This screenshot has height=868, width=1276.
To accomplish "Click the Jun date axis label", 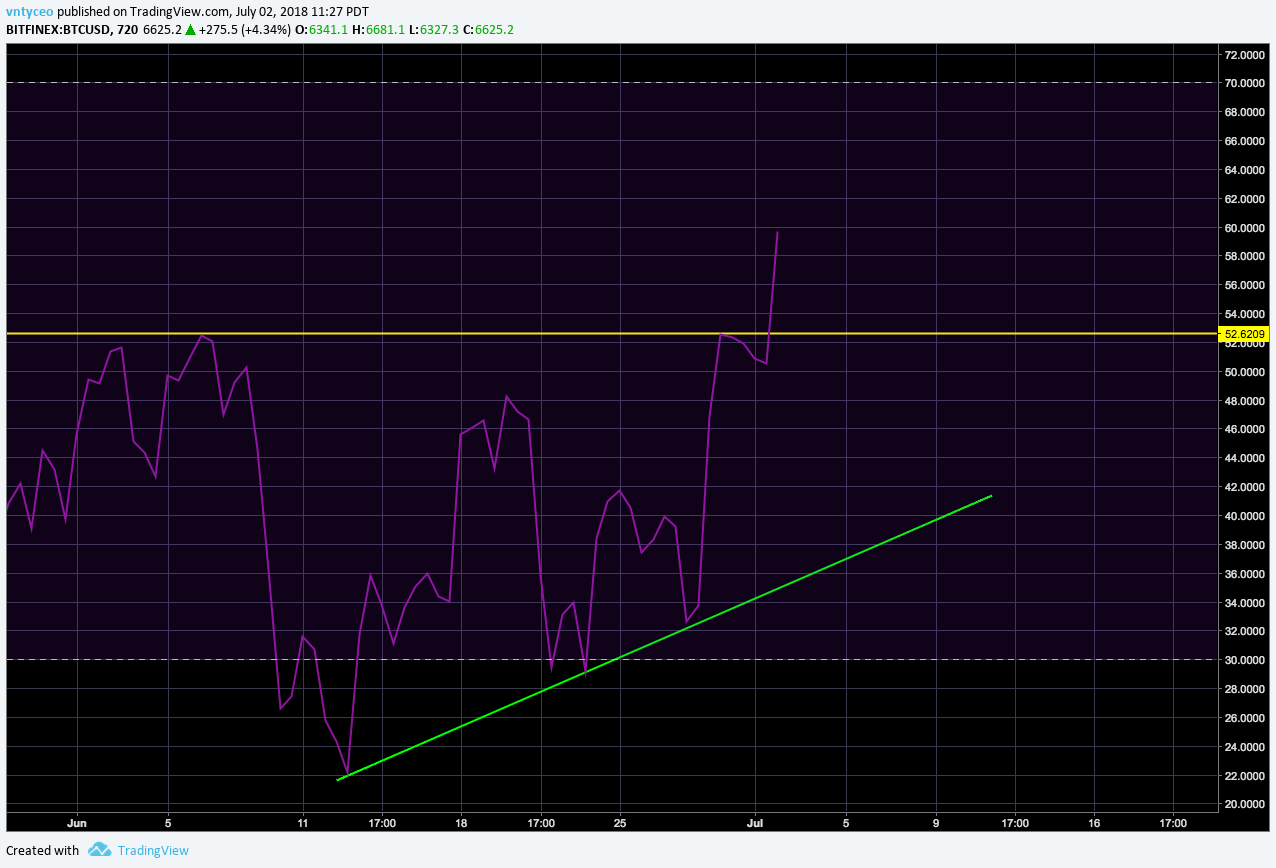I will 77,824.
